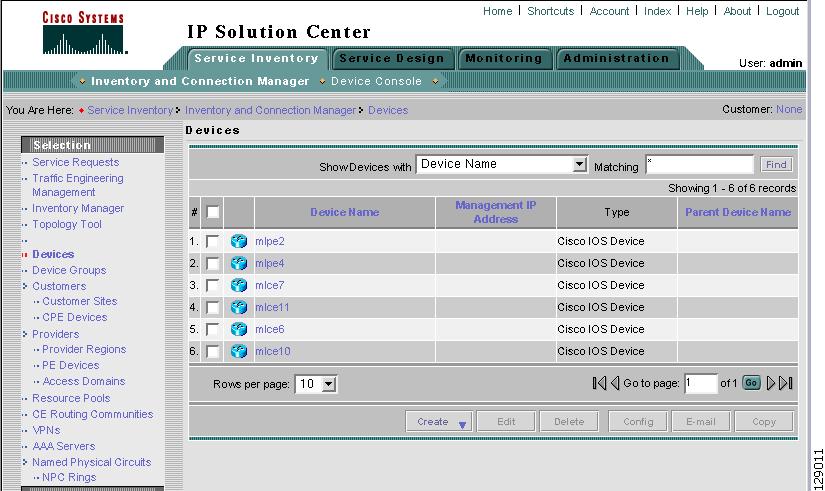Tick the checkbox for mlpe4

coord(213,264)
